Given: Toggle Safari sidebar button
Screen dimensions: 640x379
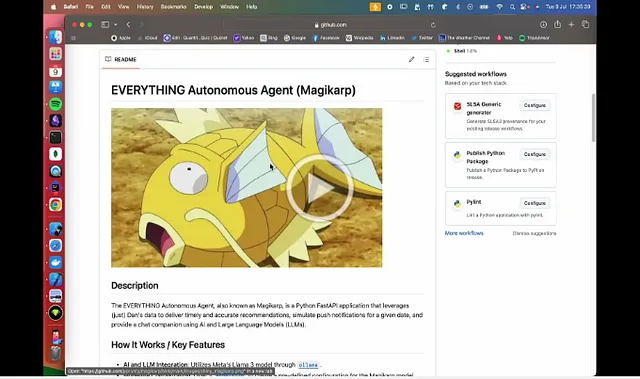Looking at the screenshot, I should coord(105,24).
